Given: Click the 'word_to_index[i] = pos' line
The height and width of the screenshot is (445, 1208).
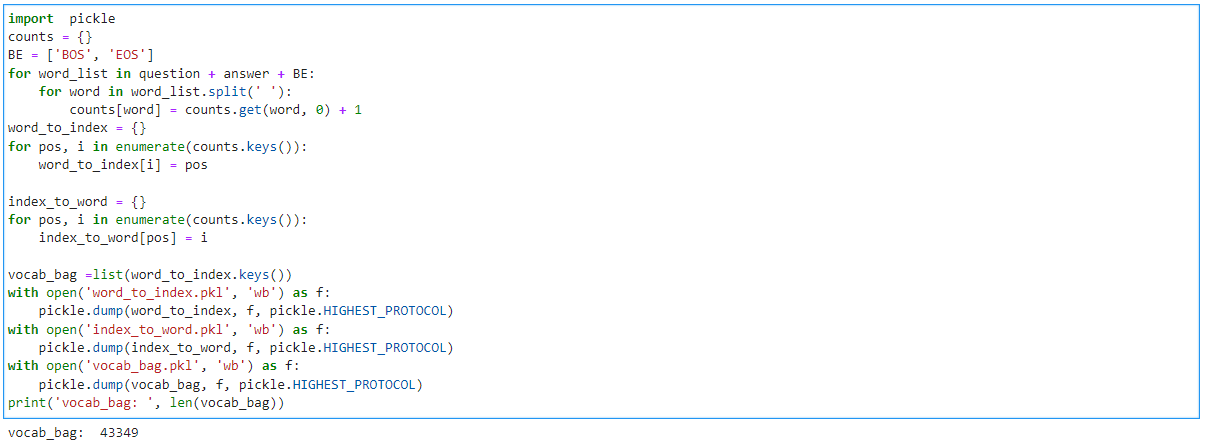Looking at the screenshot, I should click(123, 164).
